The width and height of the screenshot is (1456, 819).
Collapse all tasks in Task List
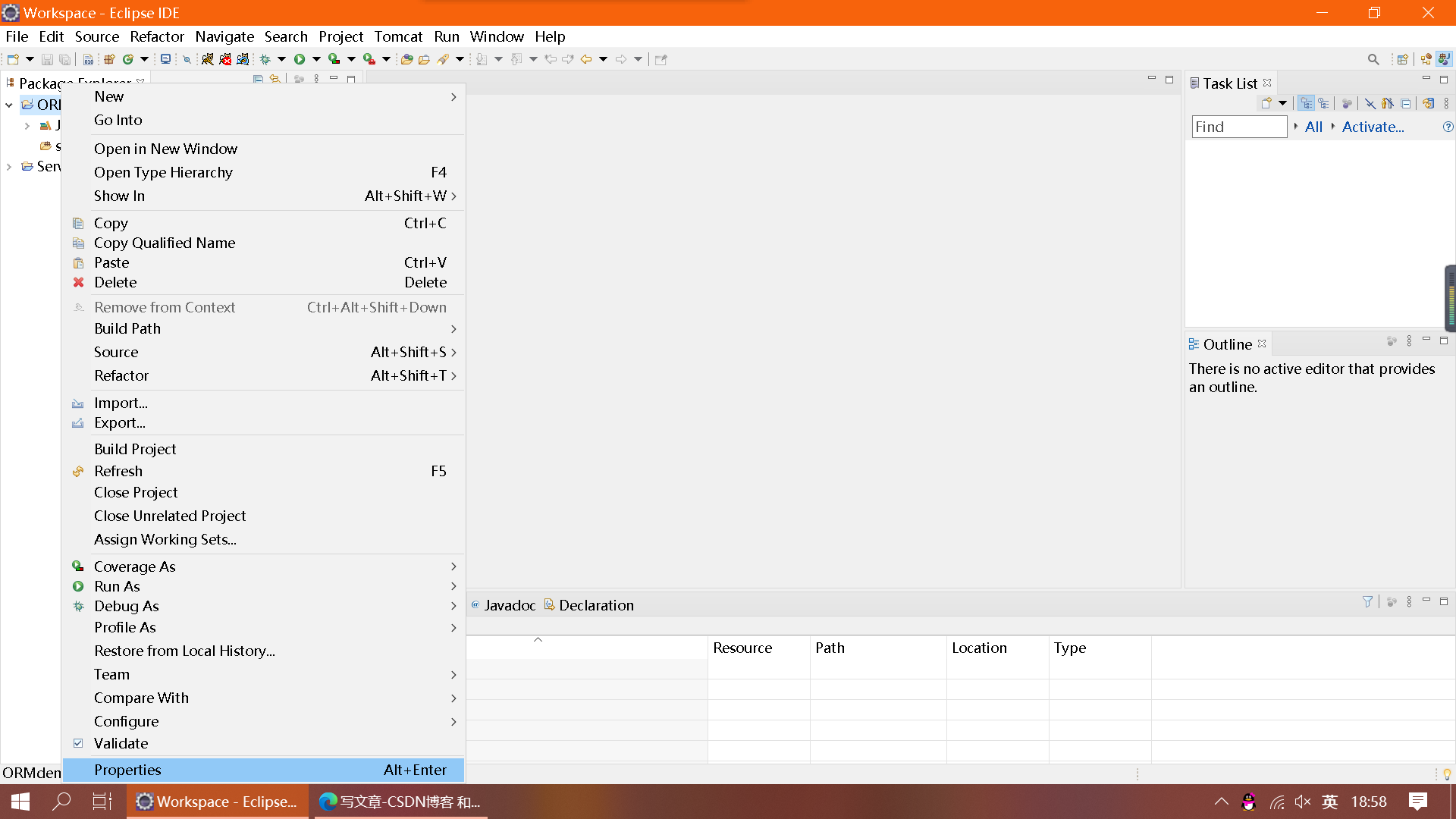[x=1406, y=103]
